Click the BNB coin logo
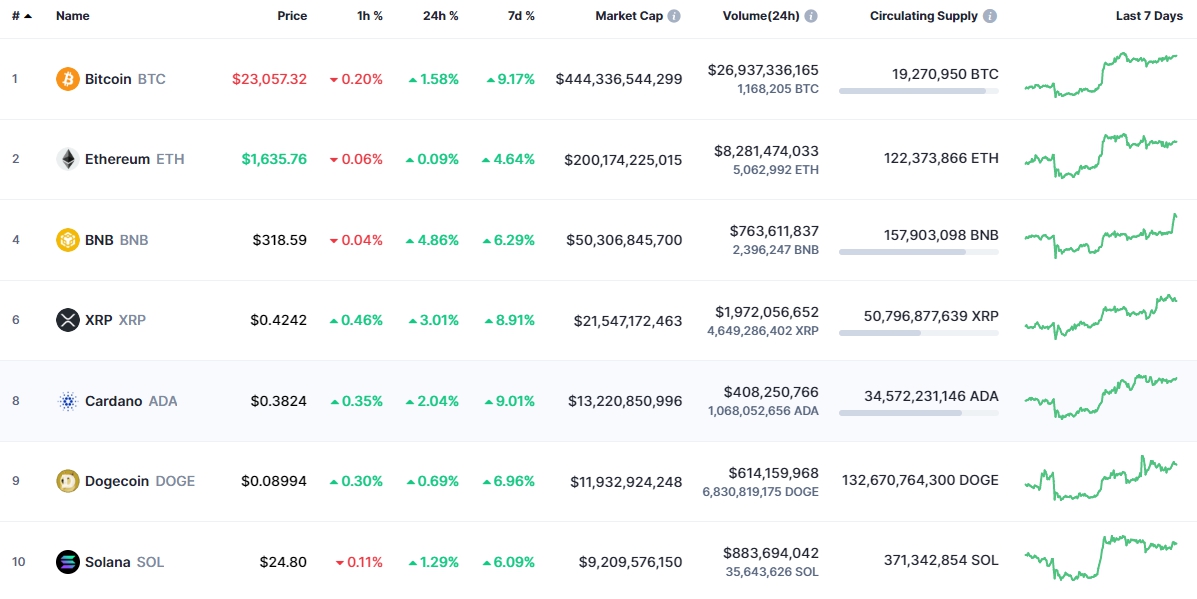The image size is (1197, 599). point(68,240)
